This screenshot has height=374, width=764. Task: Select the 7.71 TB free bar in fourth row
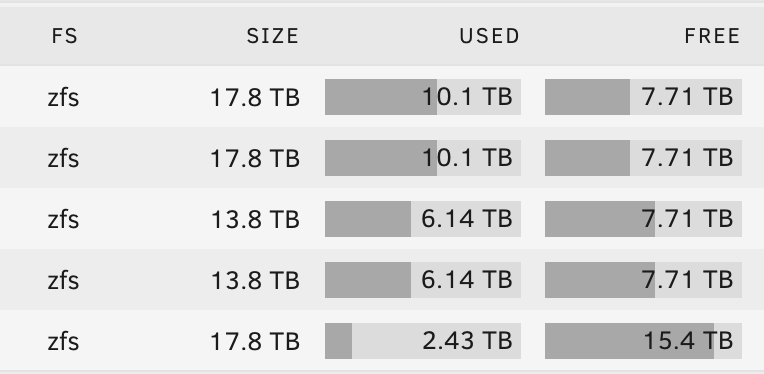pos(643,280)
